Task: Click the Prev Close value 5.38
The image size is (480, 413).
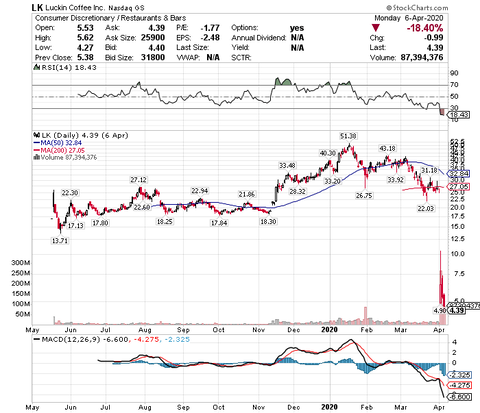Action: [x=85, y=57]
